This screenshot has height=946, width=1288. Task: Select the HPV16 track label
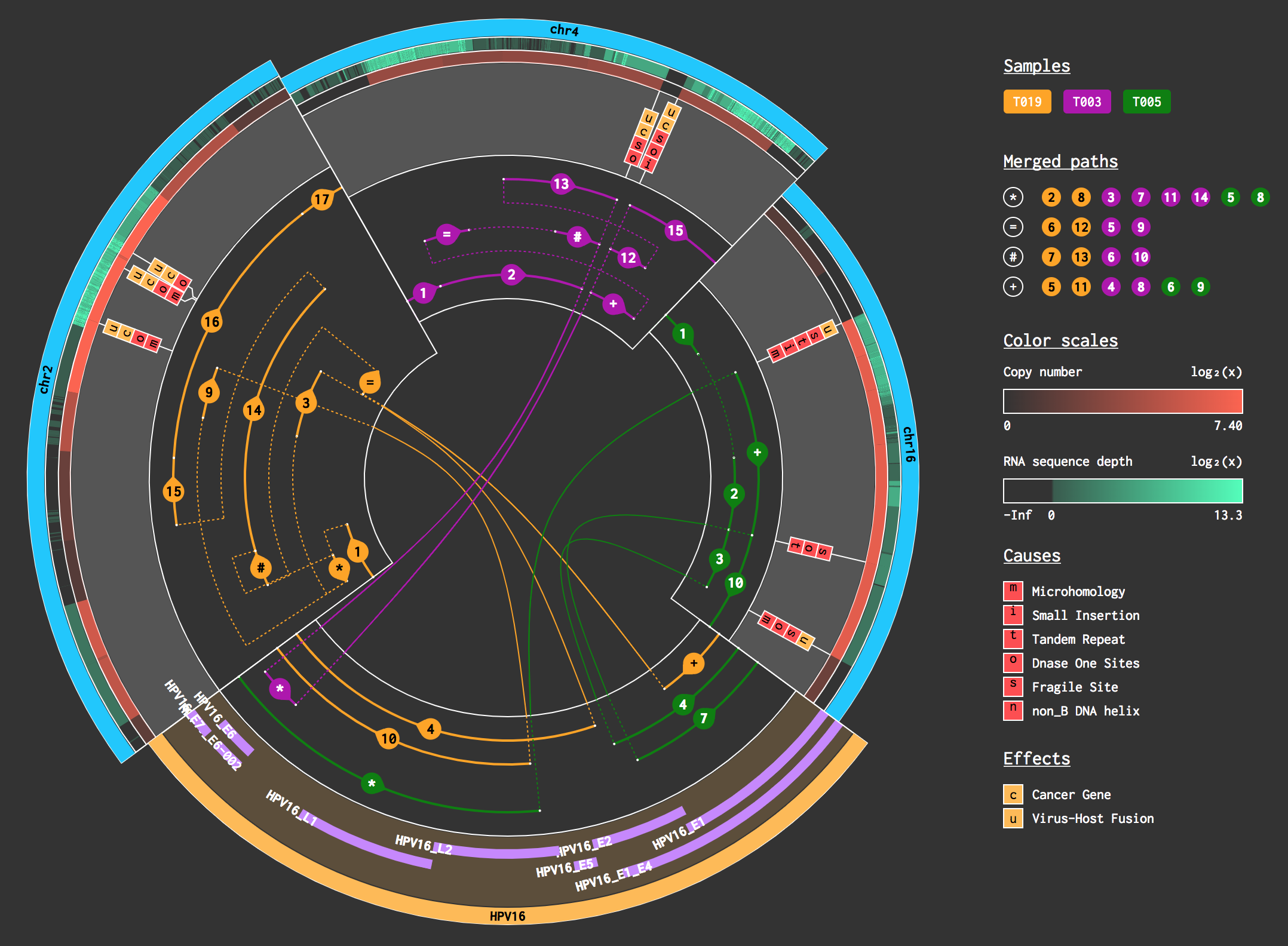point(507,915)
